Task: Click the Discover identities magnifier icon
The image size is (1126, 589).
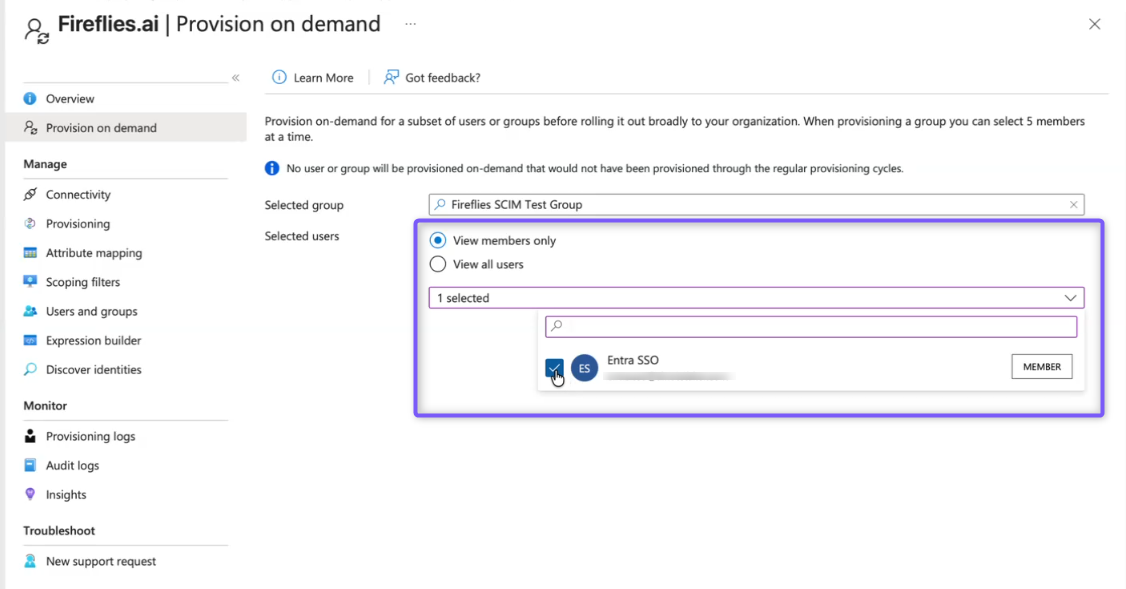Action: (x=29, y=369)
